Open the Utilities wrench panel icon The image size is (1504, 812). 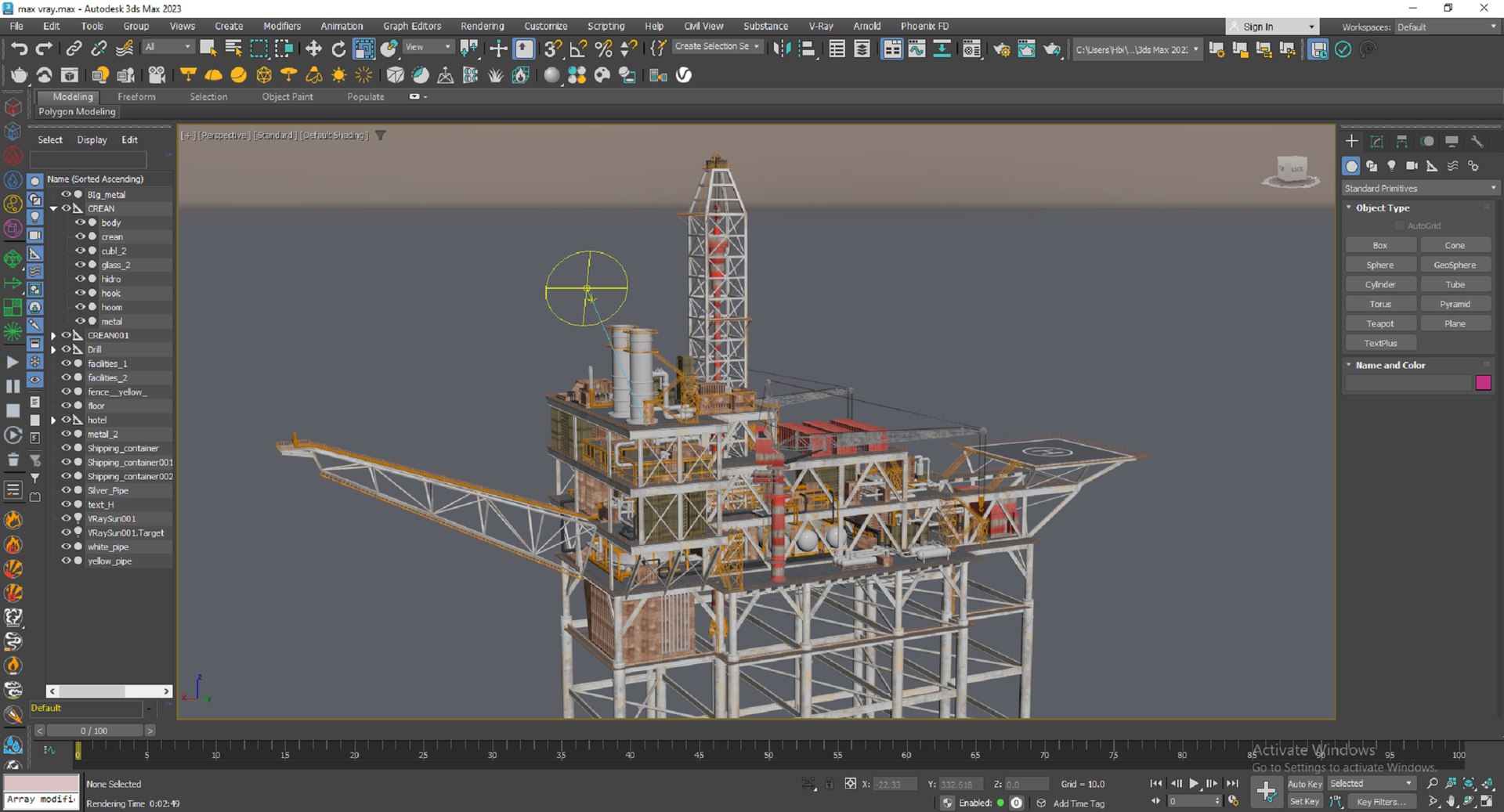(x=1477, y=142)
